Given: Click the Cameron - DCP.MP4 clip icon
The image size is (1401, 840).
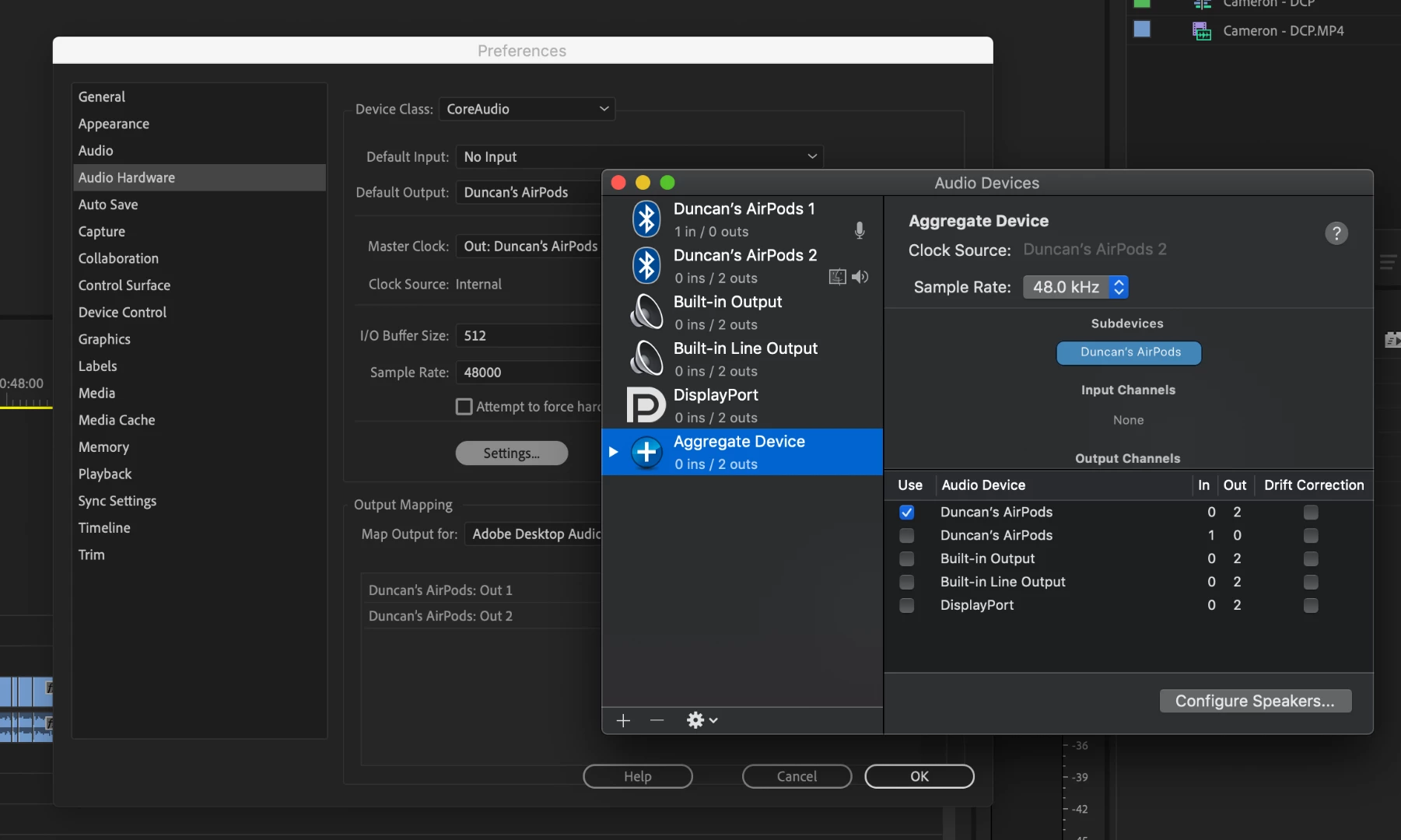Looking at the screenshot, I should coord(1202,31).
